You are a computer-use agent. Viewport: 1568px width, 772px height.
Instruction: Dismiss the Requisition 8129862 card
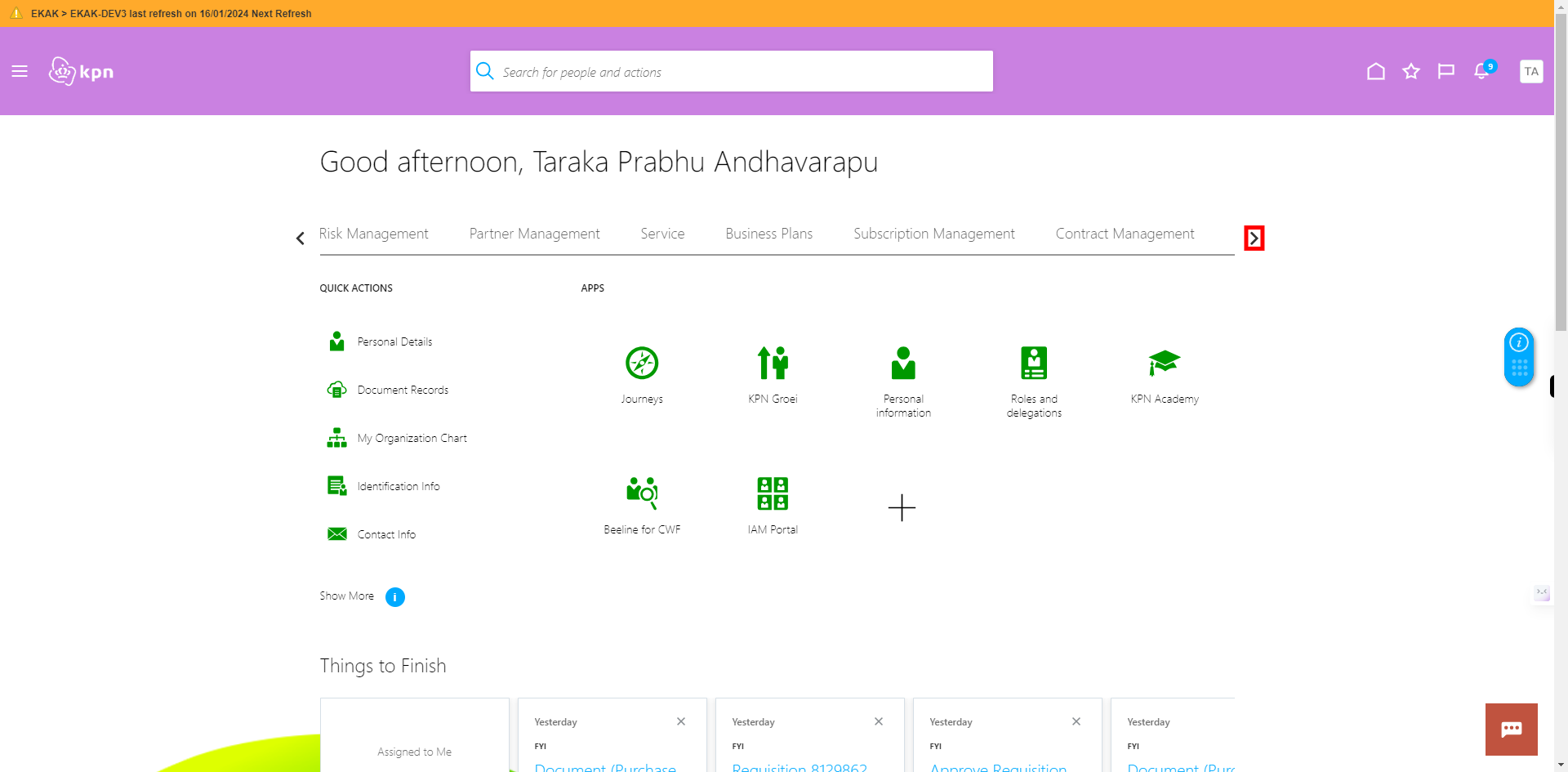[879, 721]
